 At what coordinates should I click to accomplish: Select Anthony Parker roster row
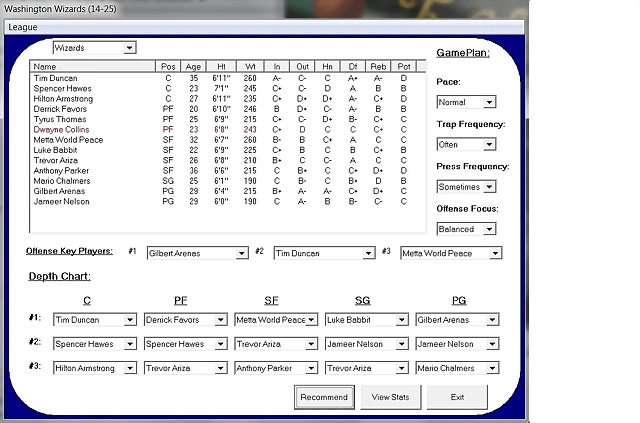(x=228, y=171)
